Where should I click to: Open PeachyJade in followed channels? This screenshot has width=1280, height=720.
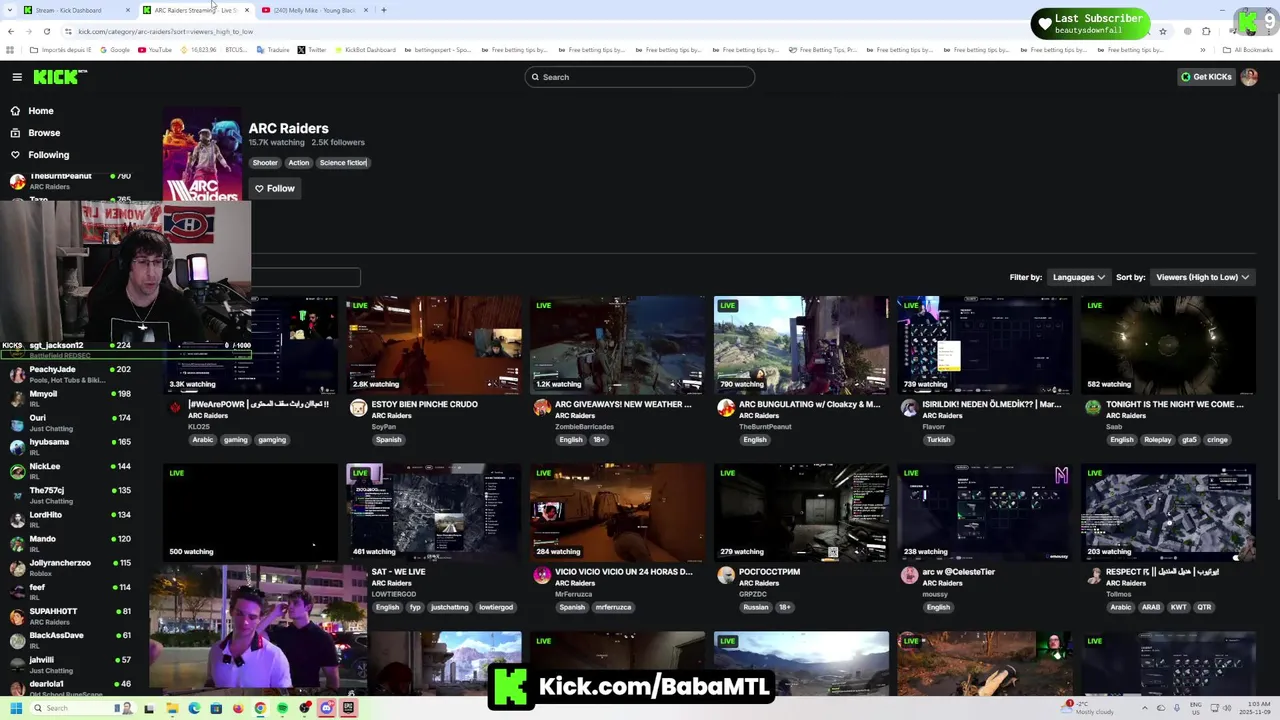70,374
